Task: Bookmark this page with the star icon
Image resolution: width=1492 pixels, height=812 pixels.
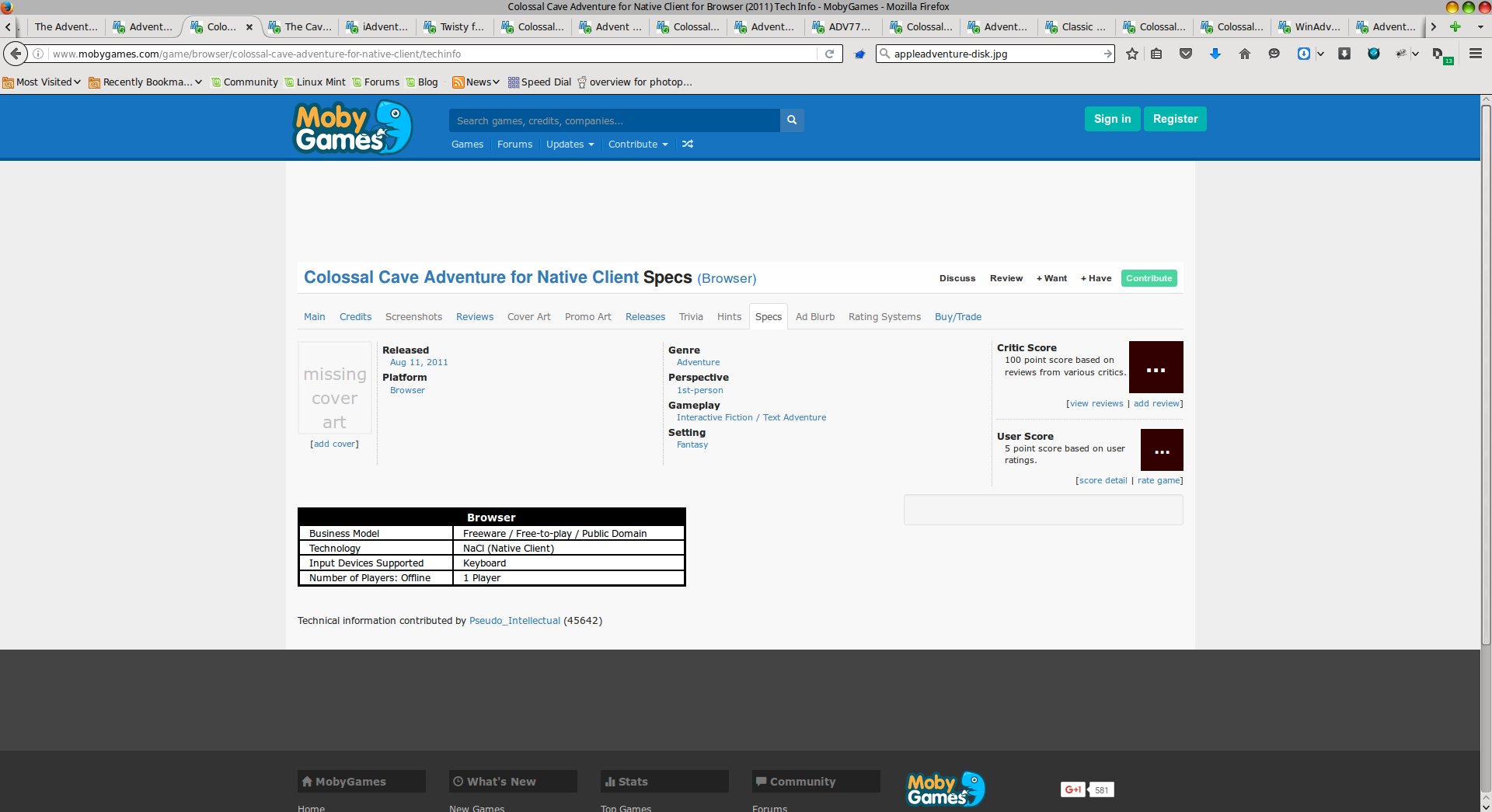Action: click(x=1132, y=54)
